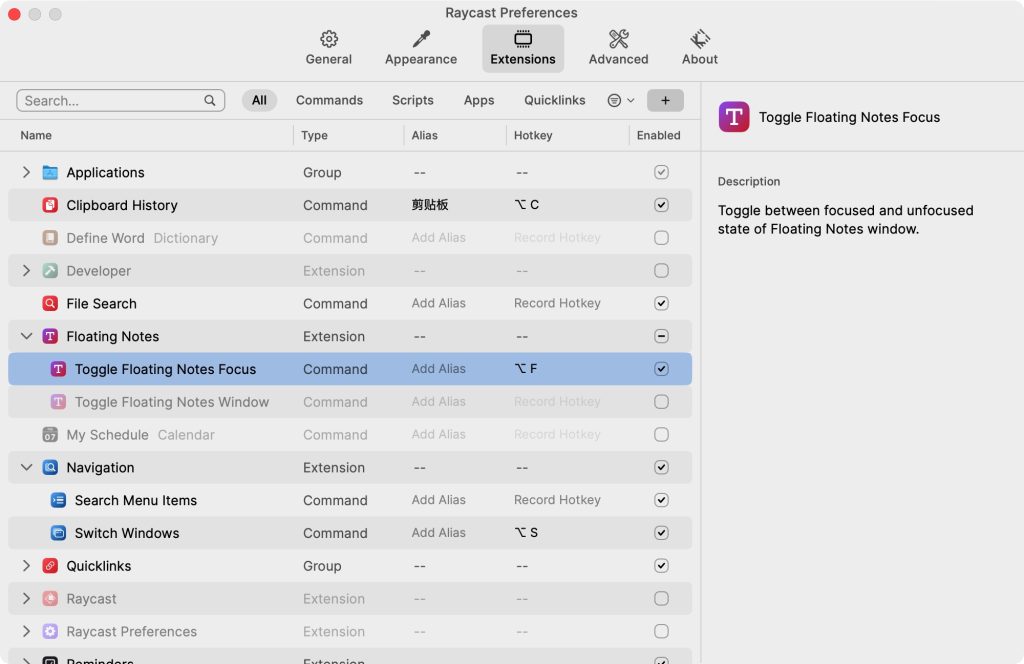
Task: Click the My Schedule calendar icon
Action: click(x=50, y=435)
